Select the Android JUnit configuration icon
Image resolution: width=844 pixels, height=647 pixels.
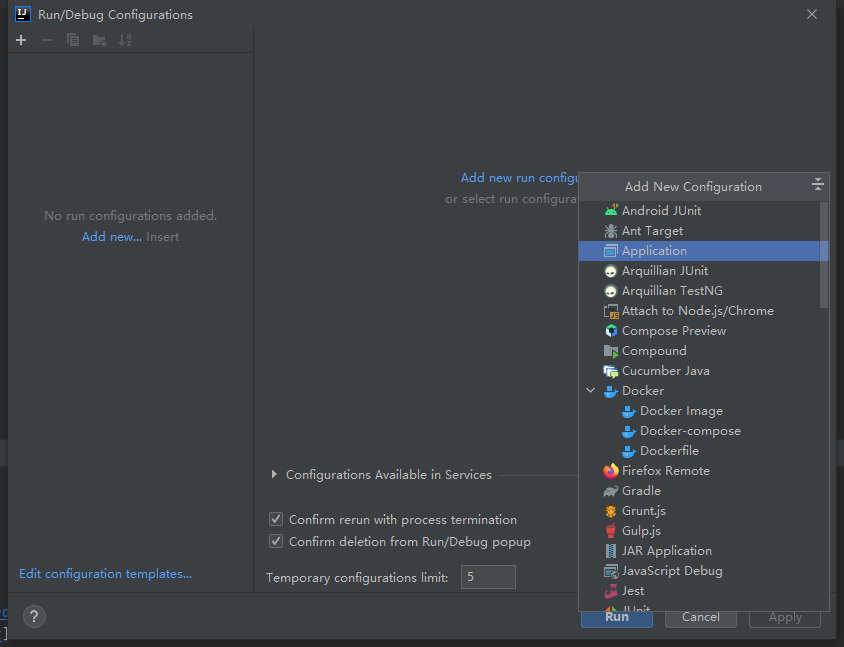[x=611, y=211]
